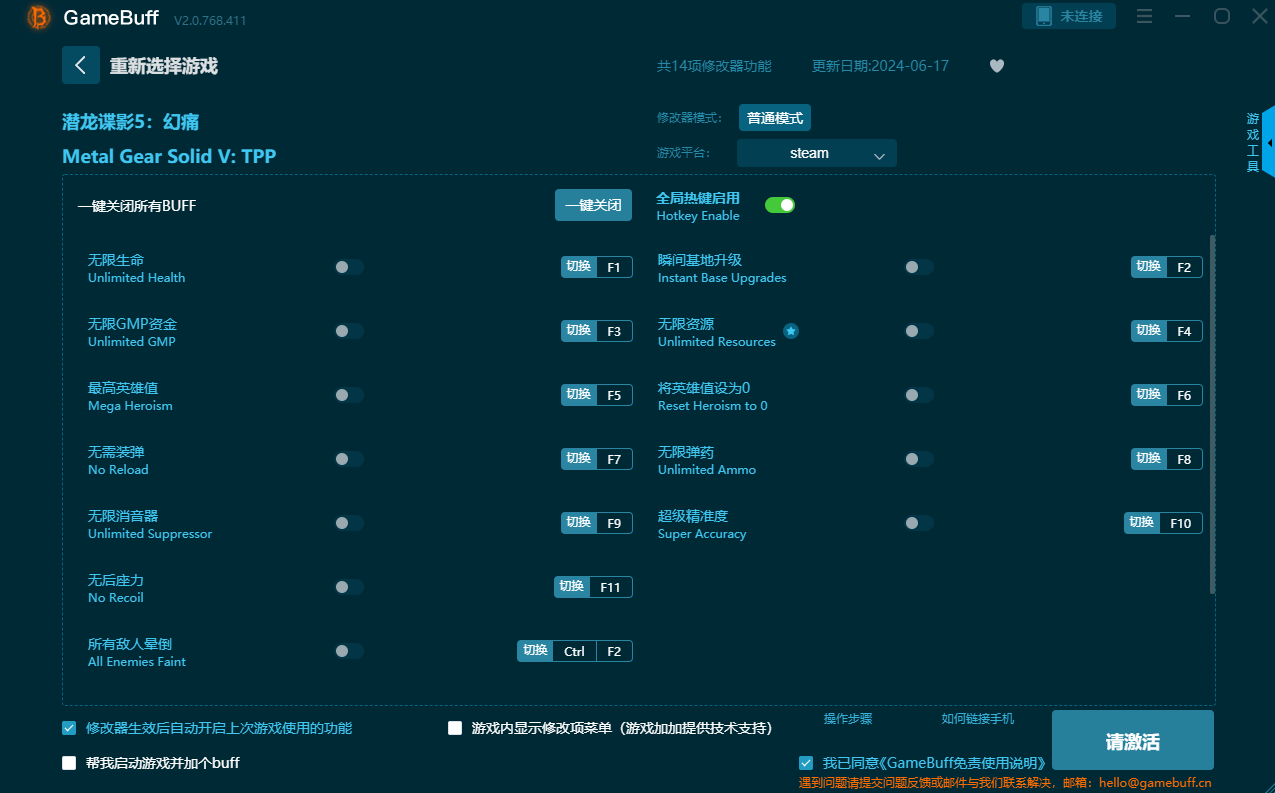Click the 一键关闭 button

(x=594, y=205)
